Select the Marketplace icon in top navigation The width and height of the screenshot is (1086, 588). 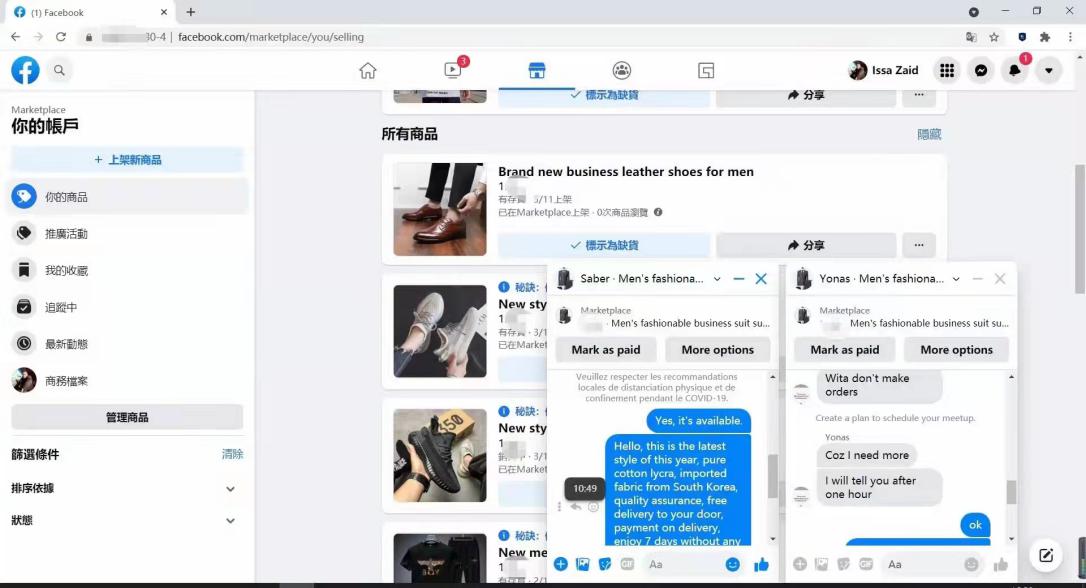[537, 70]
